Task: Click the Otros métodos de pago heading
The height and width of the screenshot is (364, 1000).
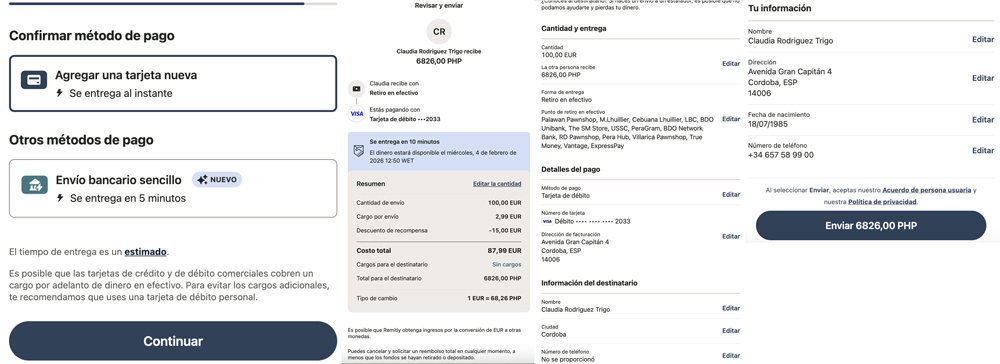Action: pyautogui.click(x=81, y=140)
